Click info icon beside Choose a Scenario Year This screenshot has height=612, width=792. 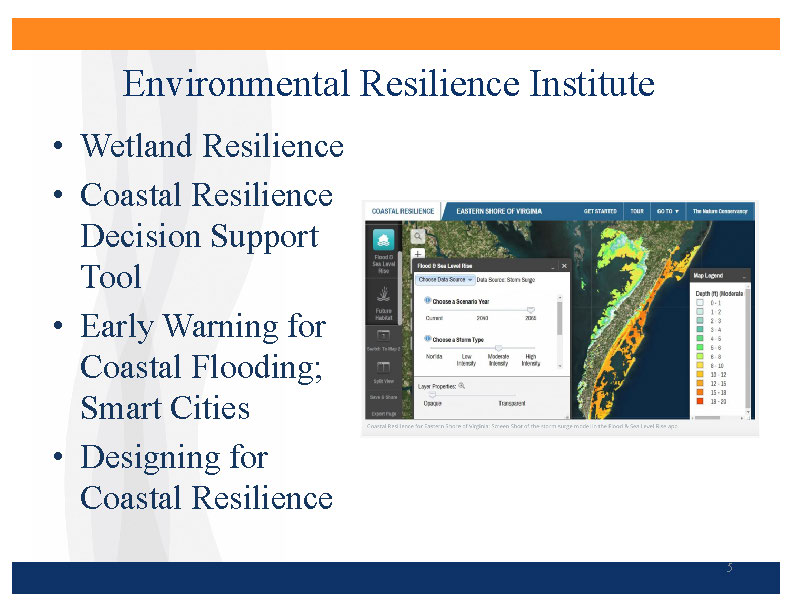[x=427, y=300]
